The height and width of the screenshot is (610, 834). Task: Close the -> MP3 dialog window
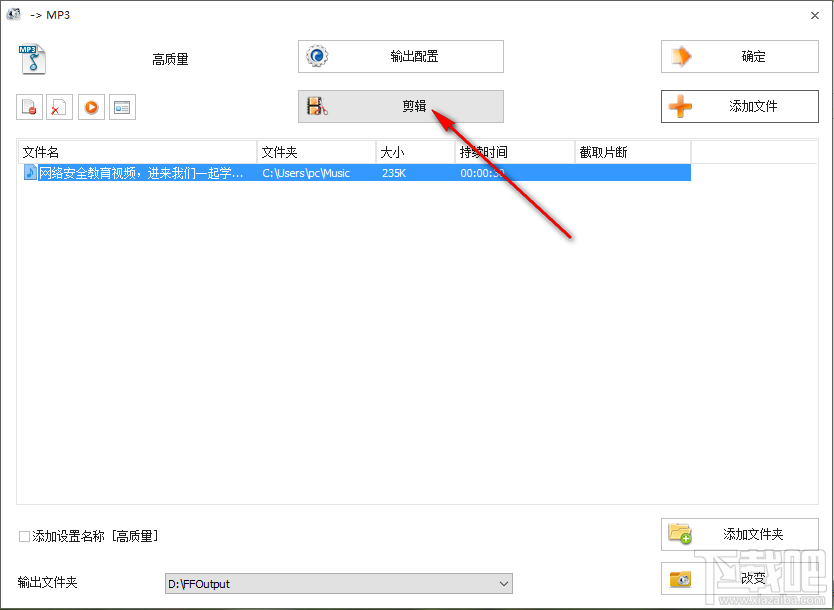coord(814,15)
